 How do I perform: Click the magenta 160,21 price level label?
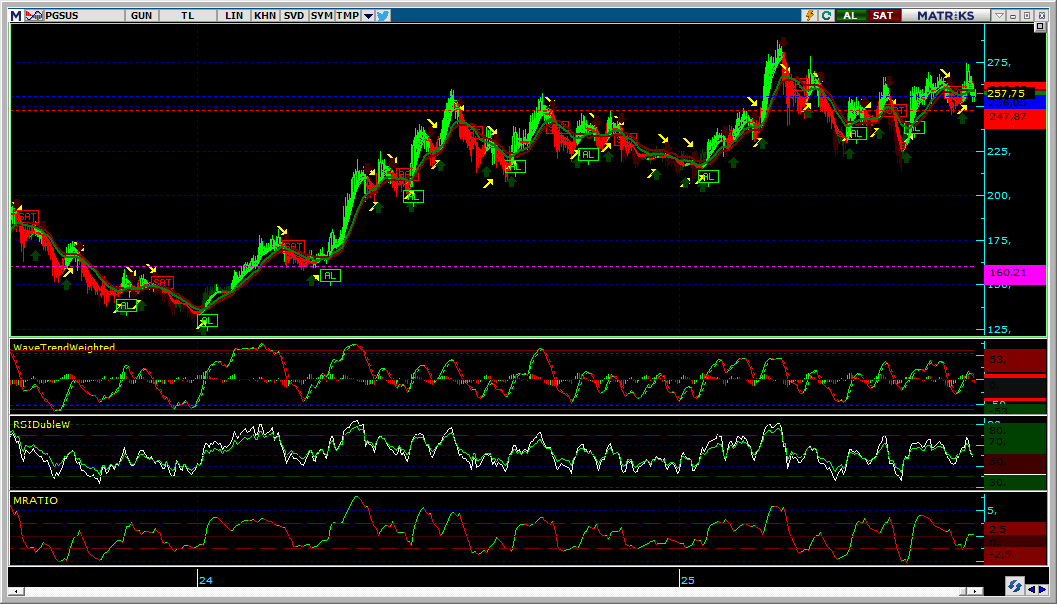(1015, 274)
